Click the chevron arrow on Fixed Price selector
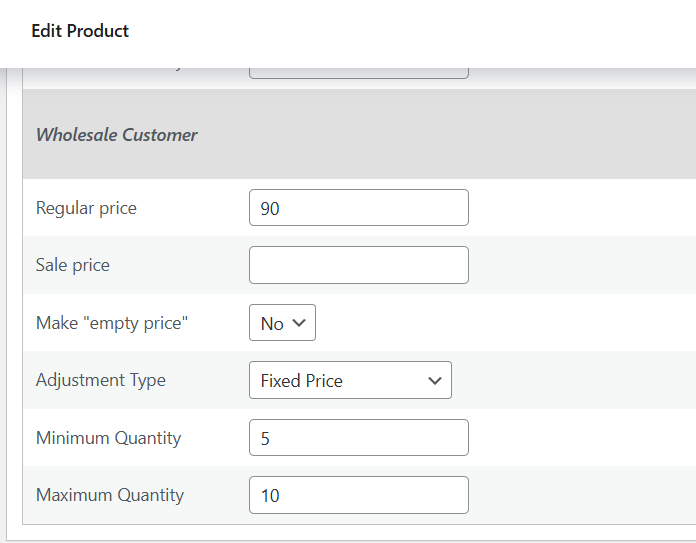This screenshot has width=696, height=543. [x=434, y=381]
